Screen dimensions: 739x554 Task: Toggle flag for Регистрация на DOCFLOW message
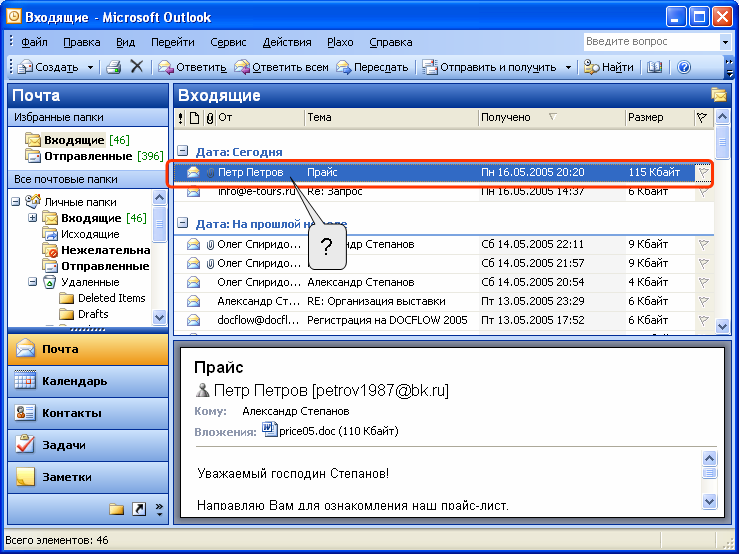(x=703, y=320)
